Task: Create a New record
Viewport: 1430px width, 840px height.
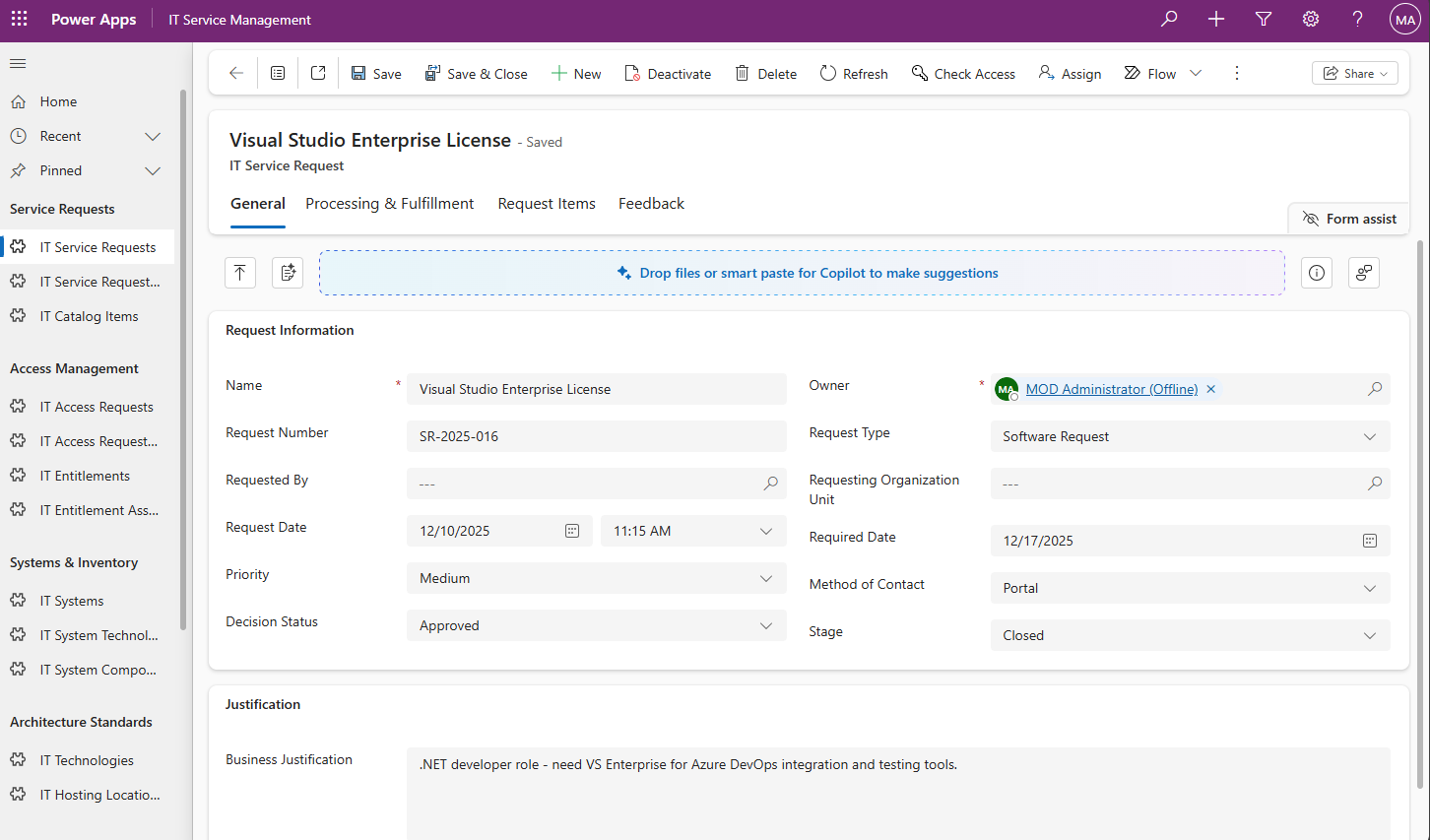Action: point(576,73)
